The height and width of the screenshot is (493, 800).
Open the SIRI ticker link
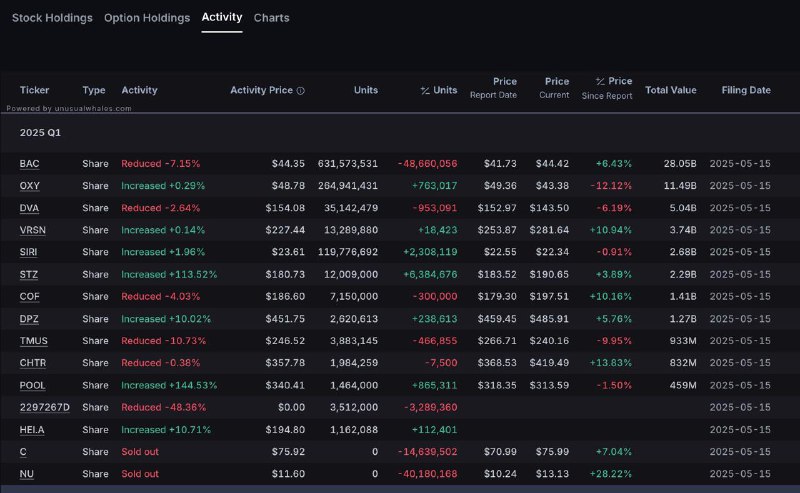[x=28, y=252]
